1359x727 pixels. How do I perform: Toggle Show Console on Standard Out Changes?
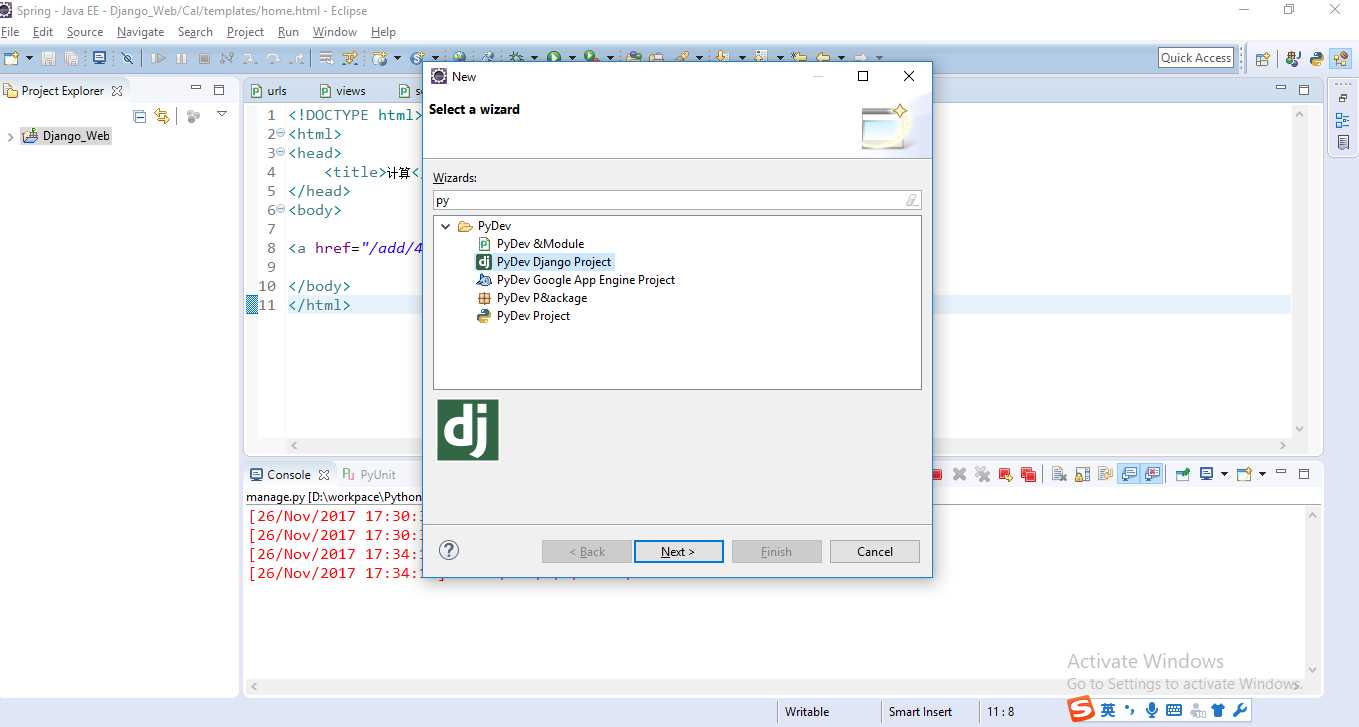[1129, 474]
